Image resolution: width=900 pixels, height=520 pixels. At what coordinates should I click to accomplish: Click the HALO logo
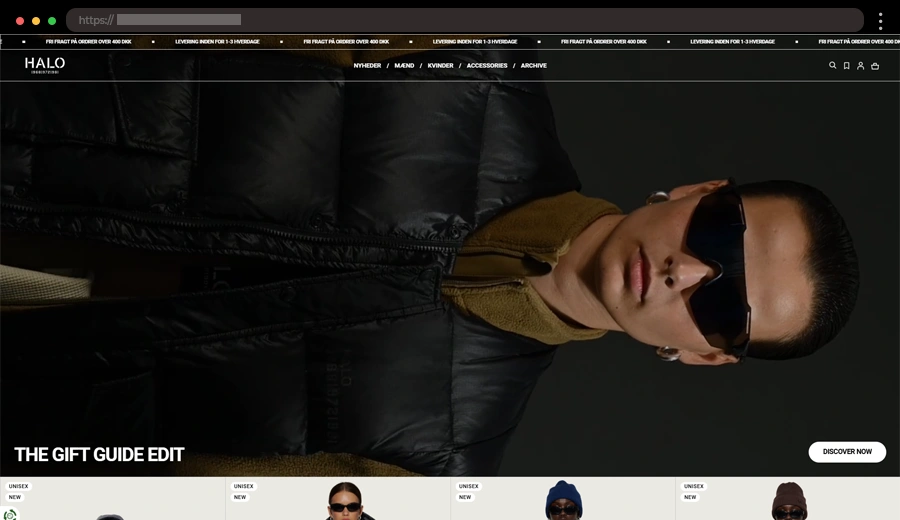coord(45,65)
